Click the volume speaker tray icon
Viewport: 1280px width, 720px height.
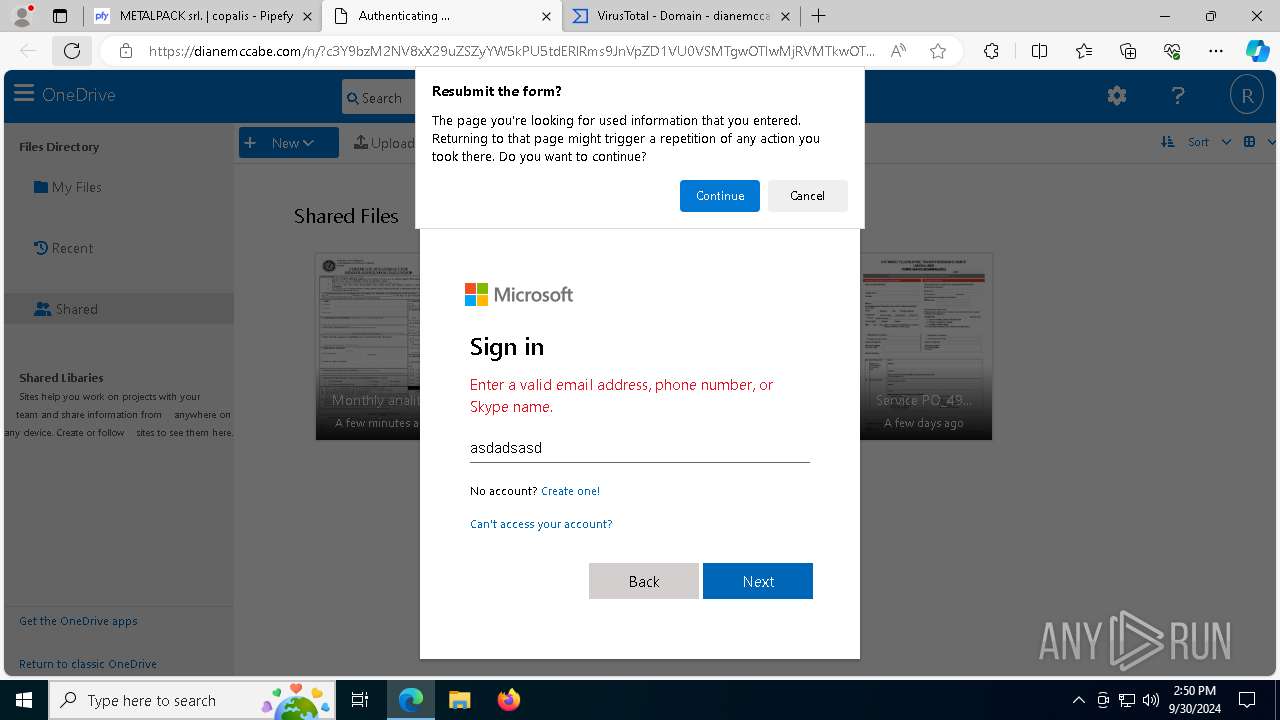tap(1151, 700)
